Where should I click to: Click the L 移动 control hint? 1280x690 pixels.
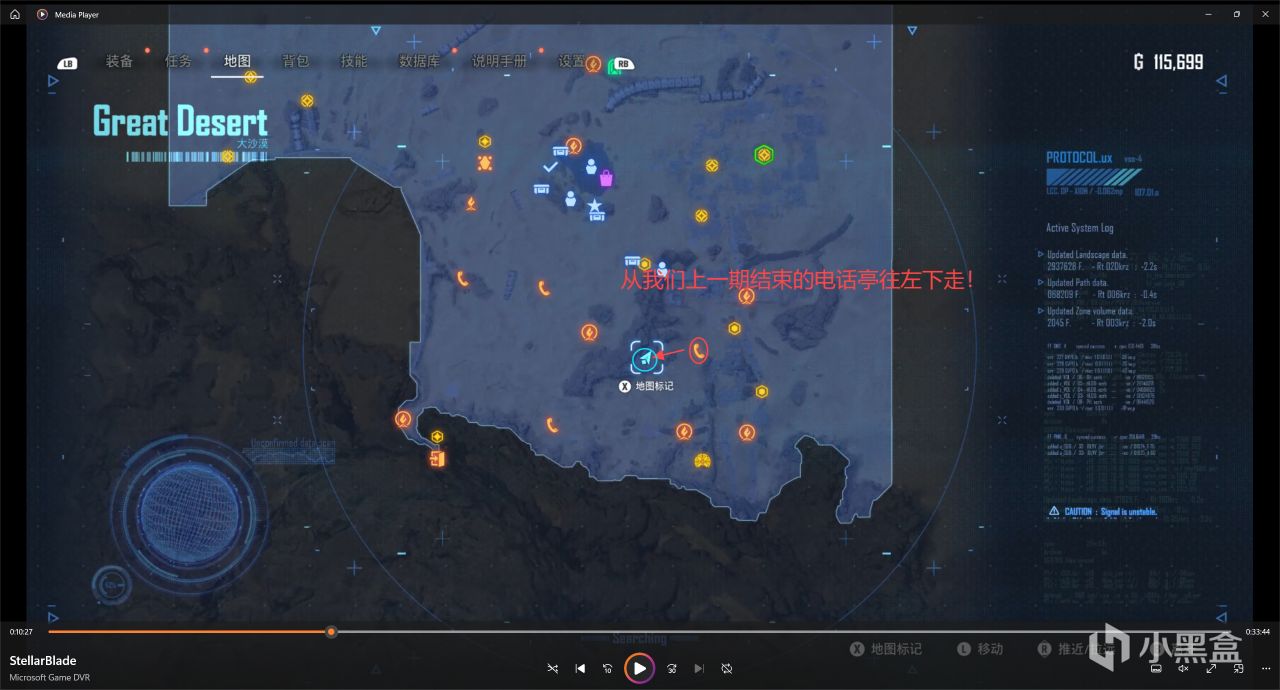980,649
